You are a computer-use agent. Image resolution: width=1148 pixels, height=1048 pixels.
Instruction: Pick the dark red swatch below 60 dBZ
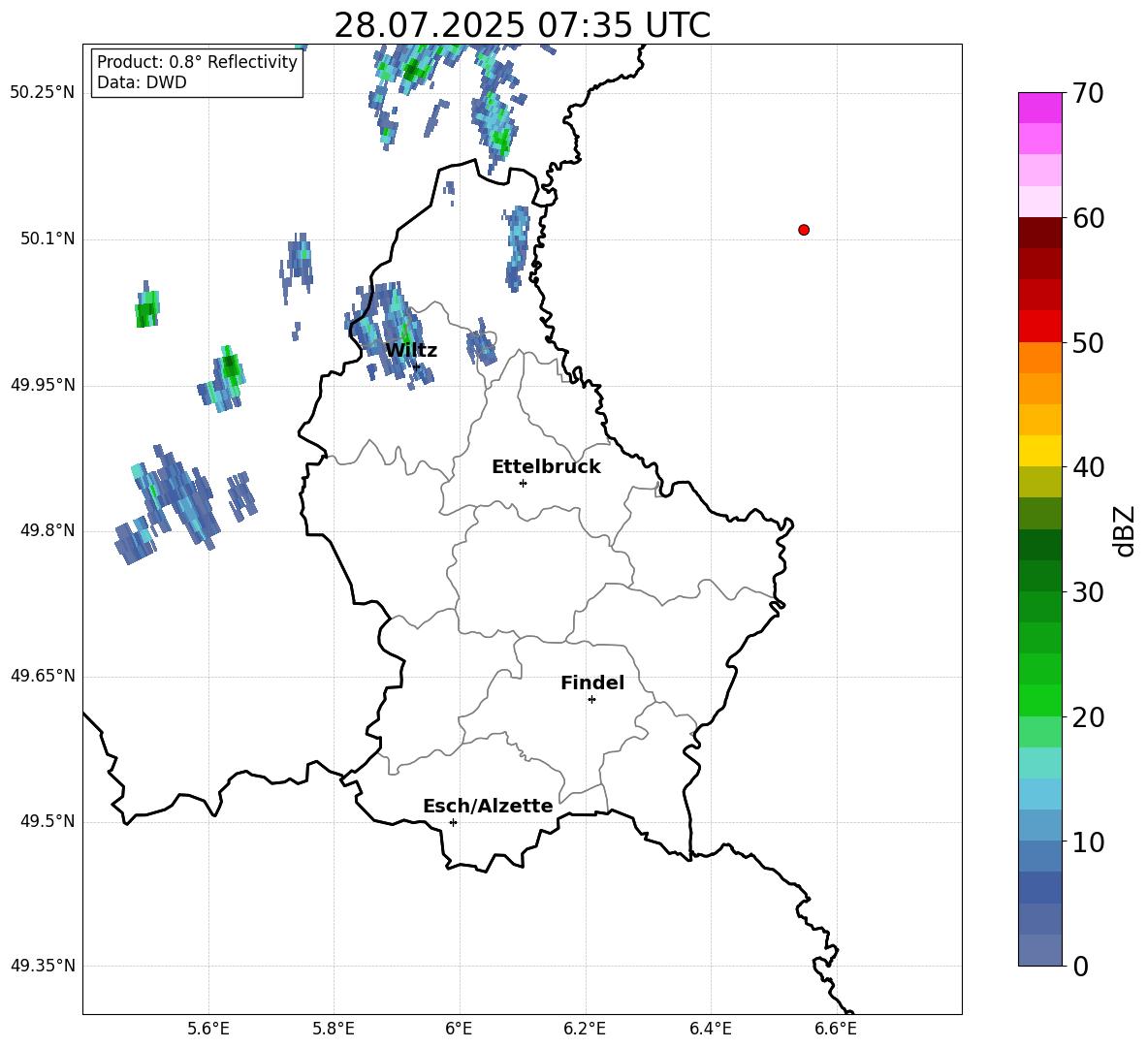(1040, 233)
